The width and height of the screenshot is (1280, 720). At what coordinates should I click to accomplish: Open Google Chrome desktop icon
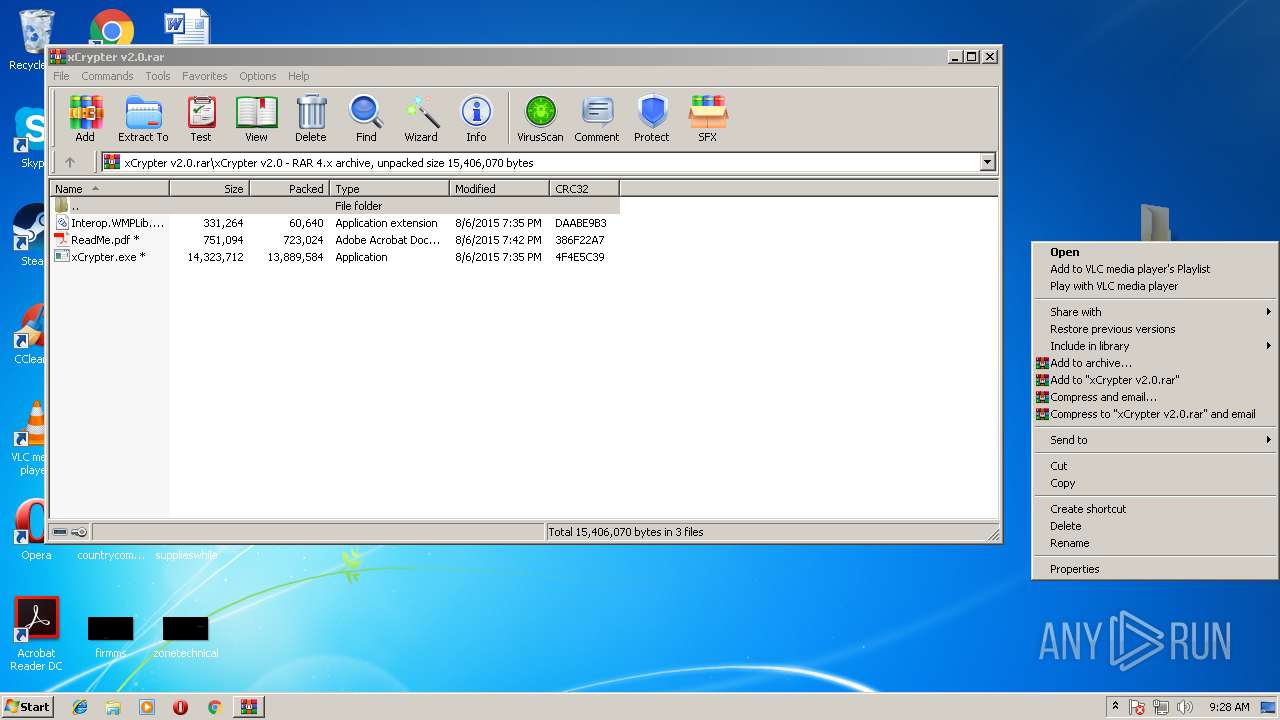pyautogui.click(x=112, y=30)
